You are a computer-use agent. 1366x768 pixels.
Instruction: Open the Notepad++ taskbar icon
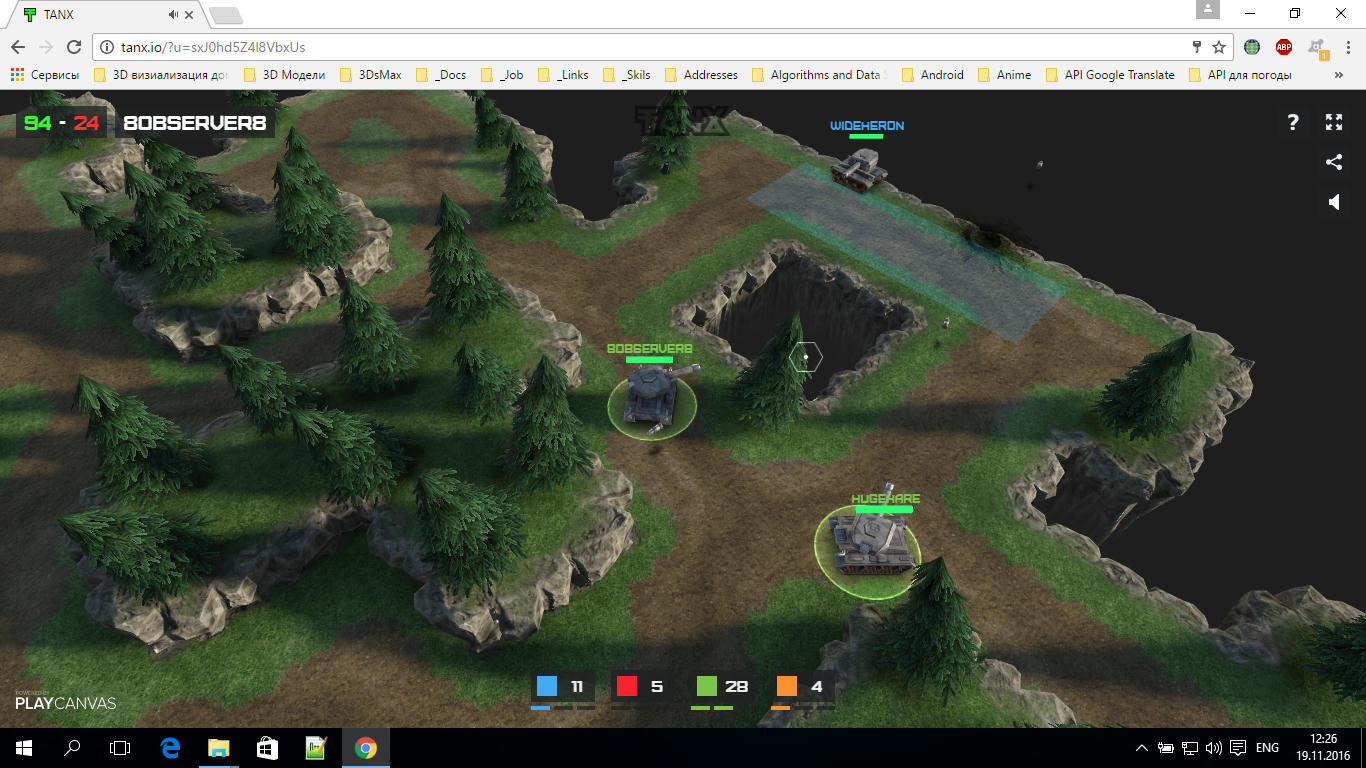point(316,748)
